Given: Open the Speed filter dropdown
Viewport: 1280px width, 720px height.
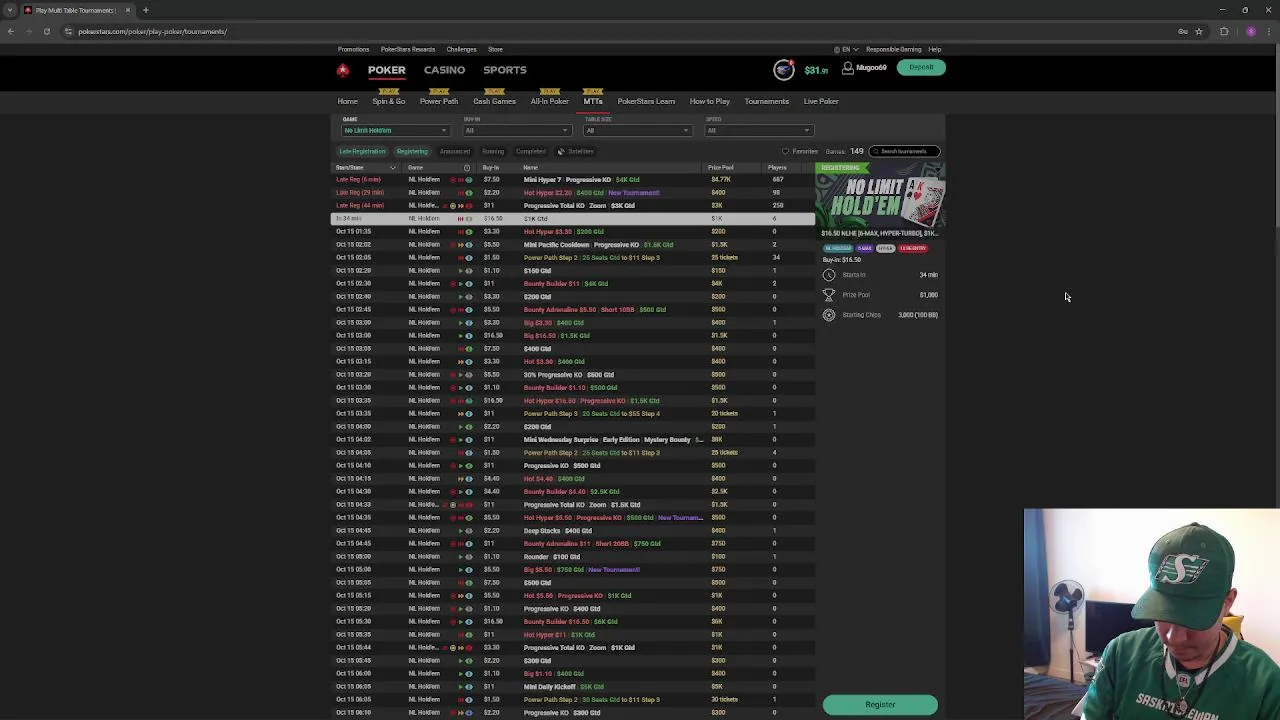Looking at the screenshot, I should [x=758, y=130].
